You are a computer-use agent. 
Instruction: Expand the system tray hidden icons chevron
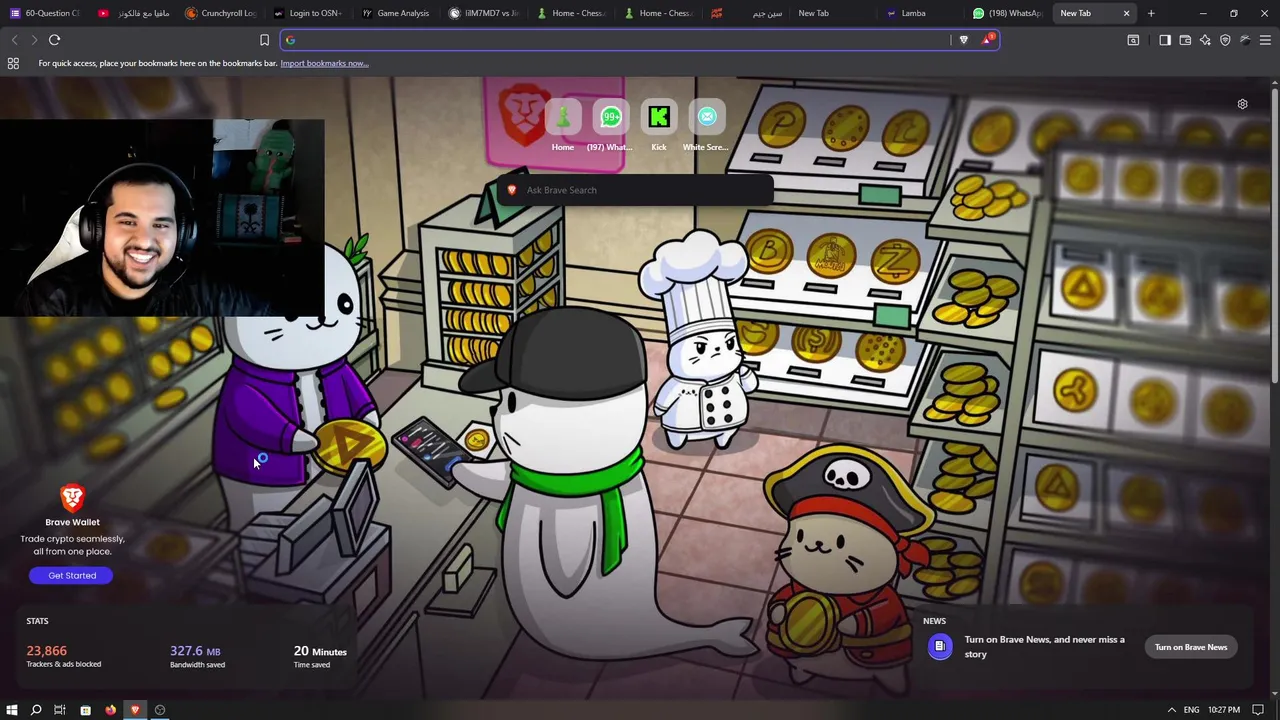[1172, 710]
